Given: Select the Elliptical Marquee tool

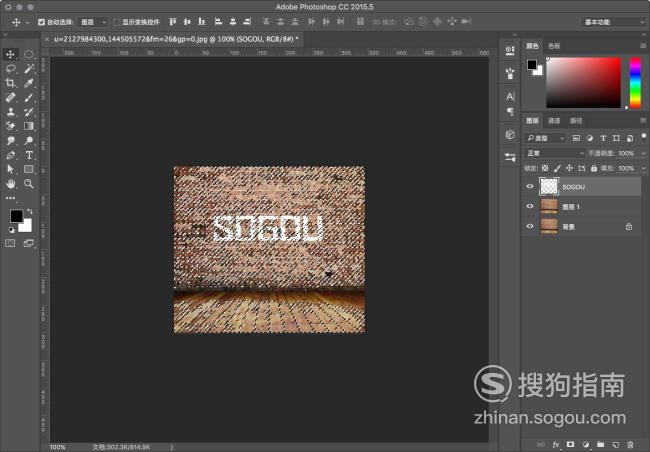Looking at the screenshot, I should coord(29,54).
